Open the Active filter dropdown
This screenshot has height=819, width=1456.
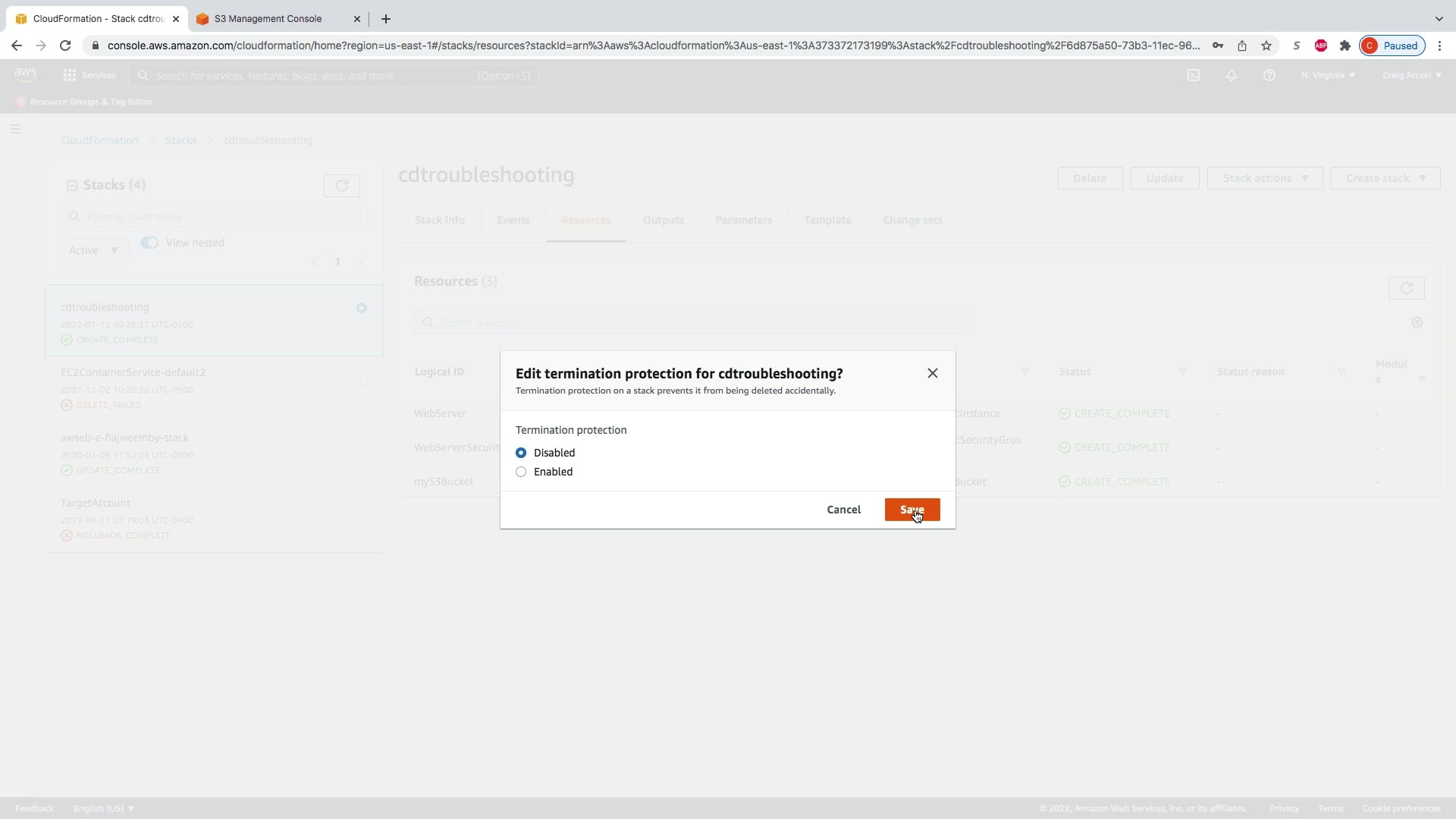pos(94,250)
